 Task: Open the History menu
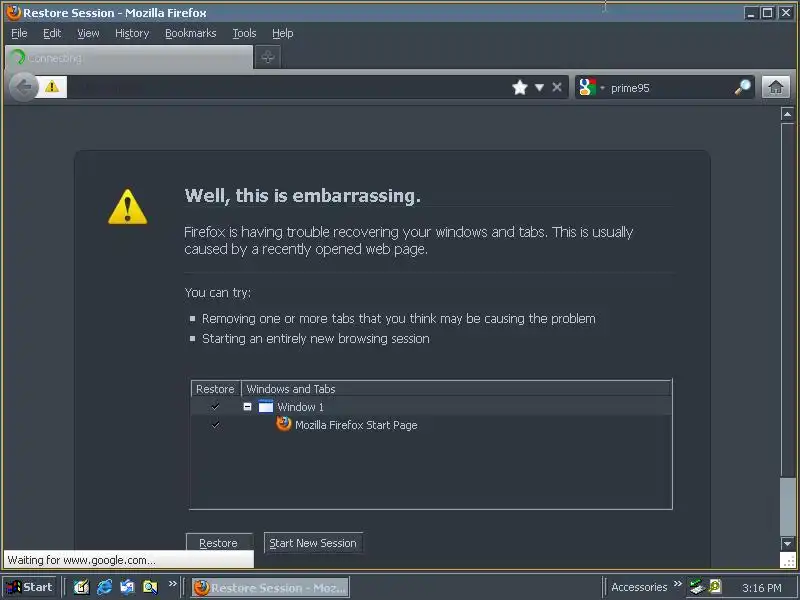point(132,33)
